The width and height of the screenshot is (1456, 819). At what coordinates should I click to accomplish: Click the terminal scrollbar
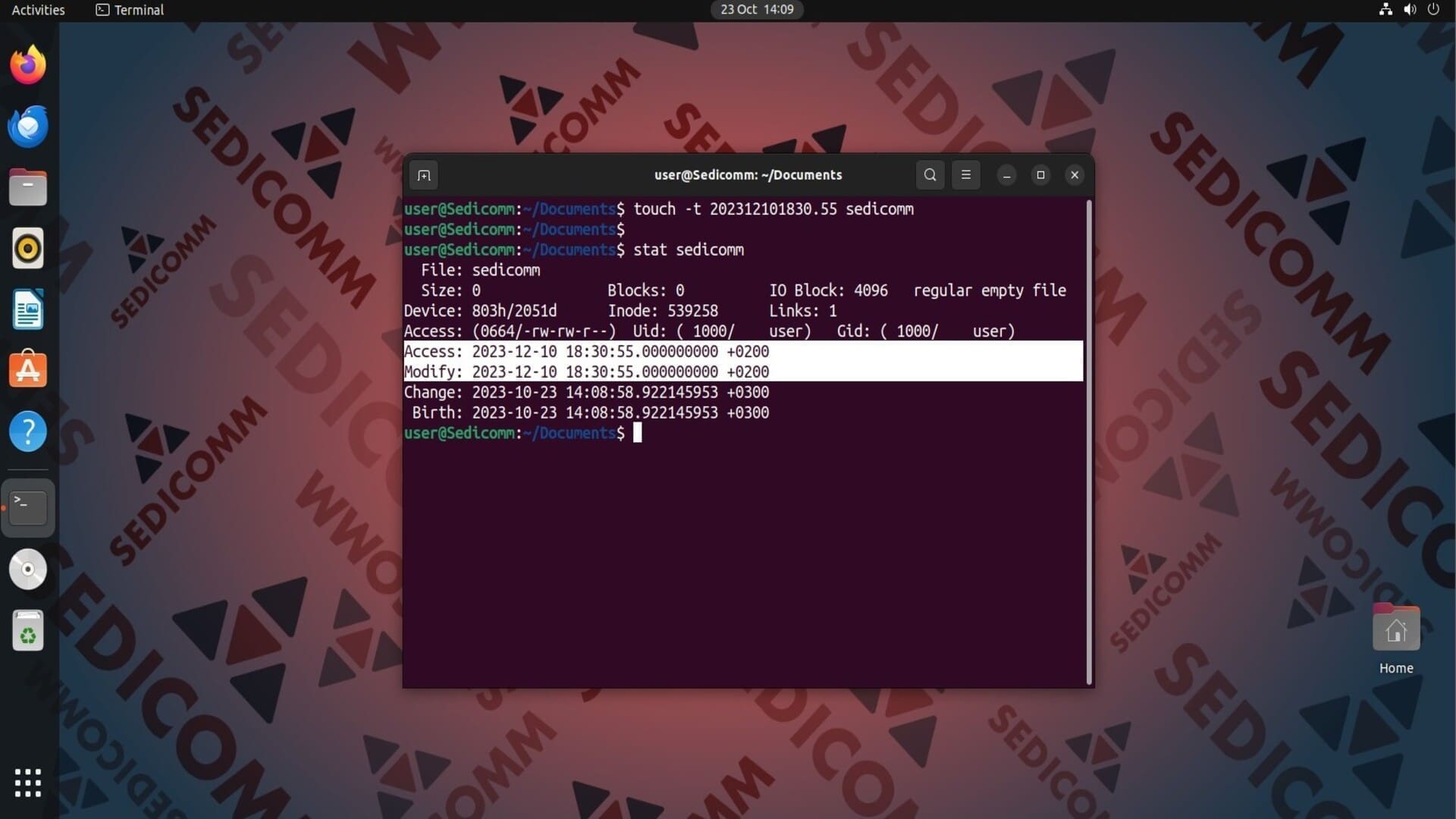click(1089, 442)
